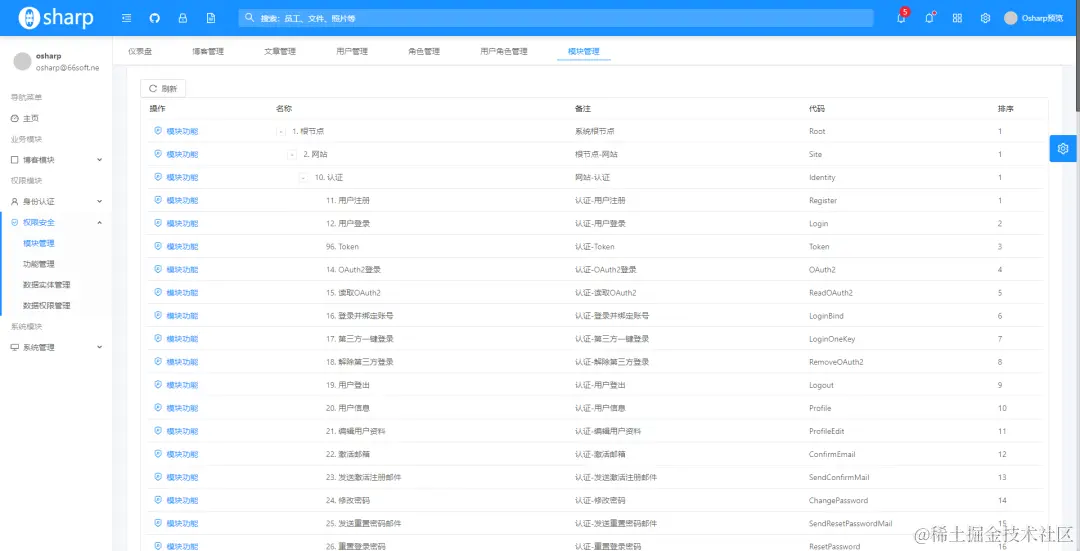Click shield icon in Login row
The width and height of the screenshot is (1080, 551).
[158, 223]
